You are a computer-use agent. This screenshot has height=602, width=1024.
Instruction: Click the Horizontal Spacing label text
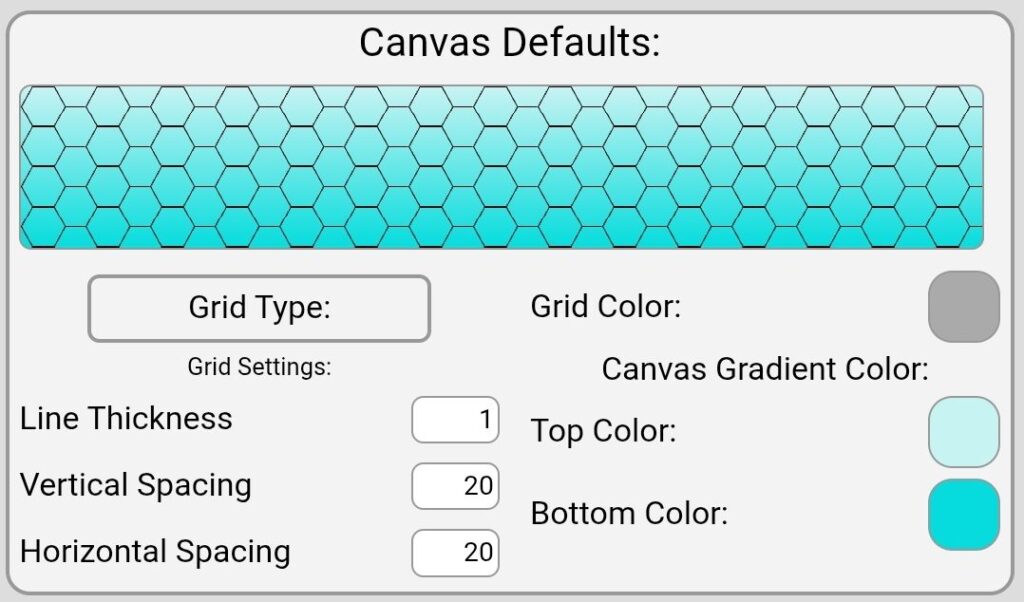point(155,551)
